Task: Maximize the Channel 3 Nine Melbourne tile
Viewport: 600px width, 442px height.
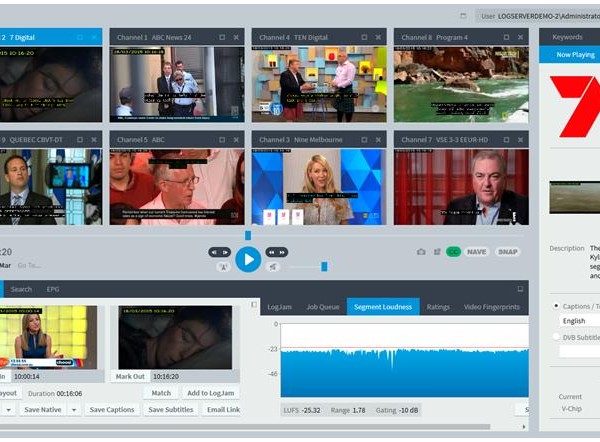Action: tap(364, 140)
